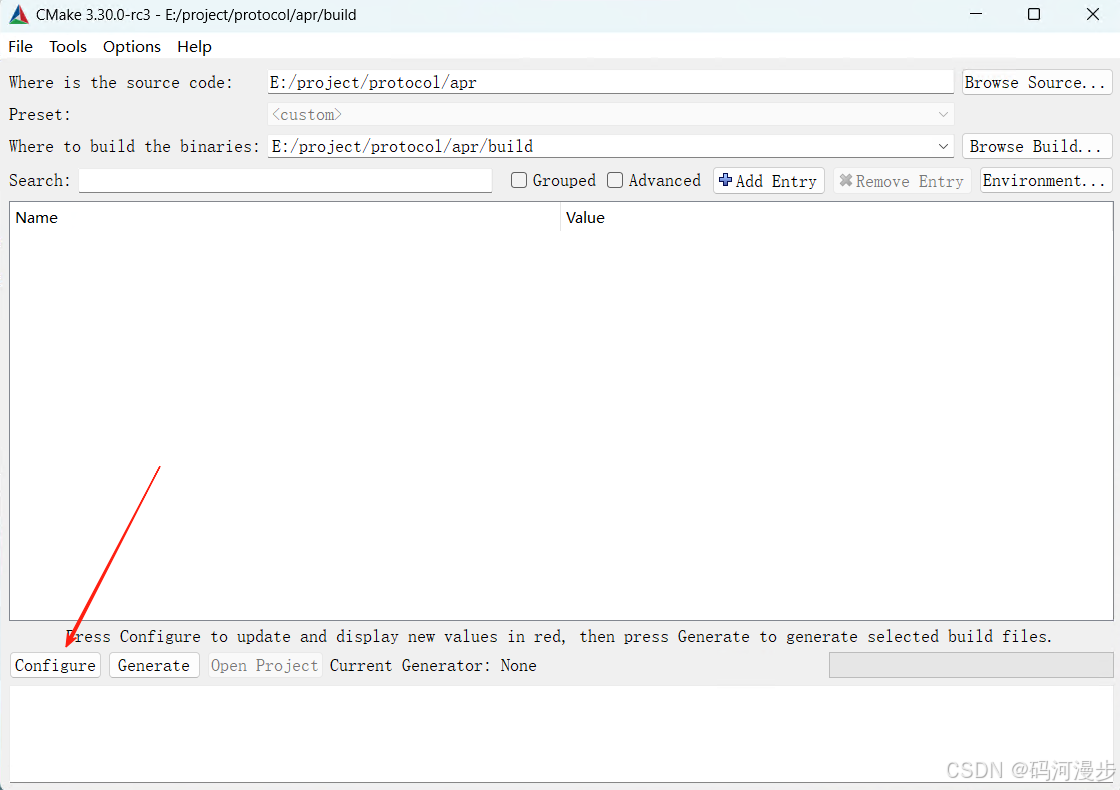The width and height of the screenshot is (1120, 790).
Task: Open the Options menu
Action: pyautogui.click(x=131, y=46)
